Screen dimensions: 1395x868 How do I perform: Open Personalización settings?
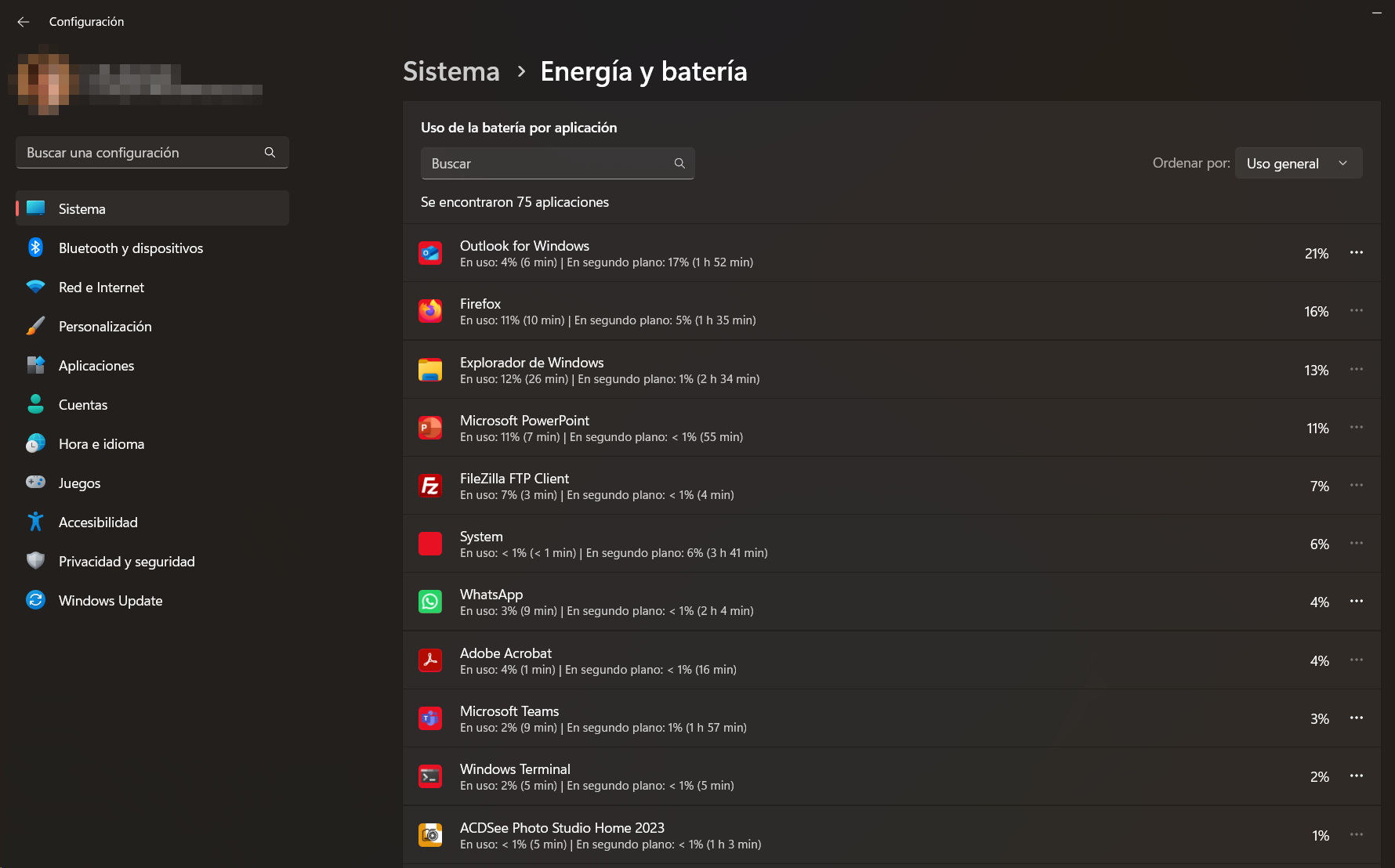point(152,326)
